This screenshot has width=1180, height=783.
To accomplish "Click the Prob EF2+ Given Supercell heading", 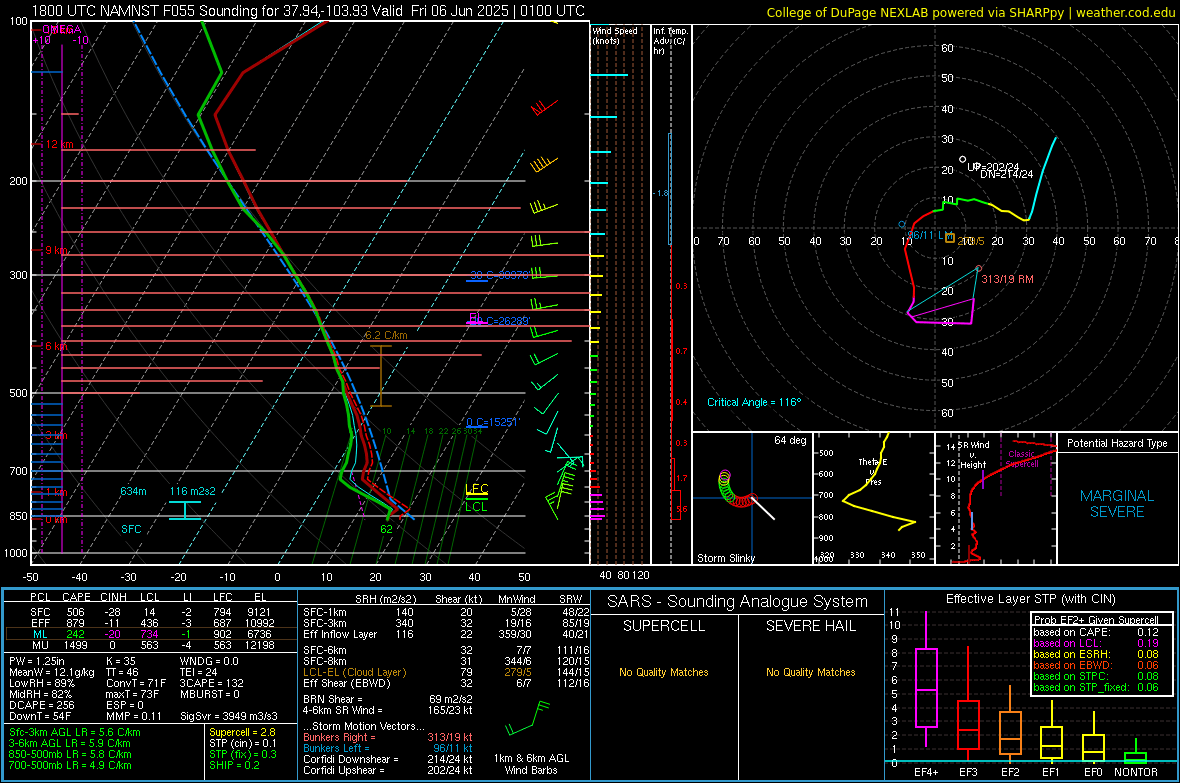I will (x=1096, y=620).
